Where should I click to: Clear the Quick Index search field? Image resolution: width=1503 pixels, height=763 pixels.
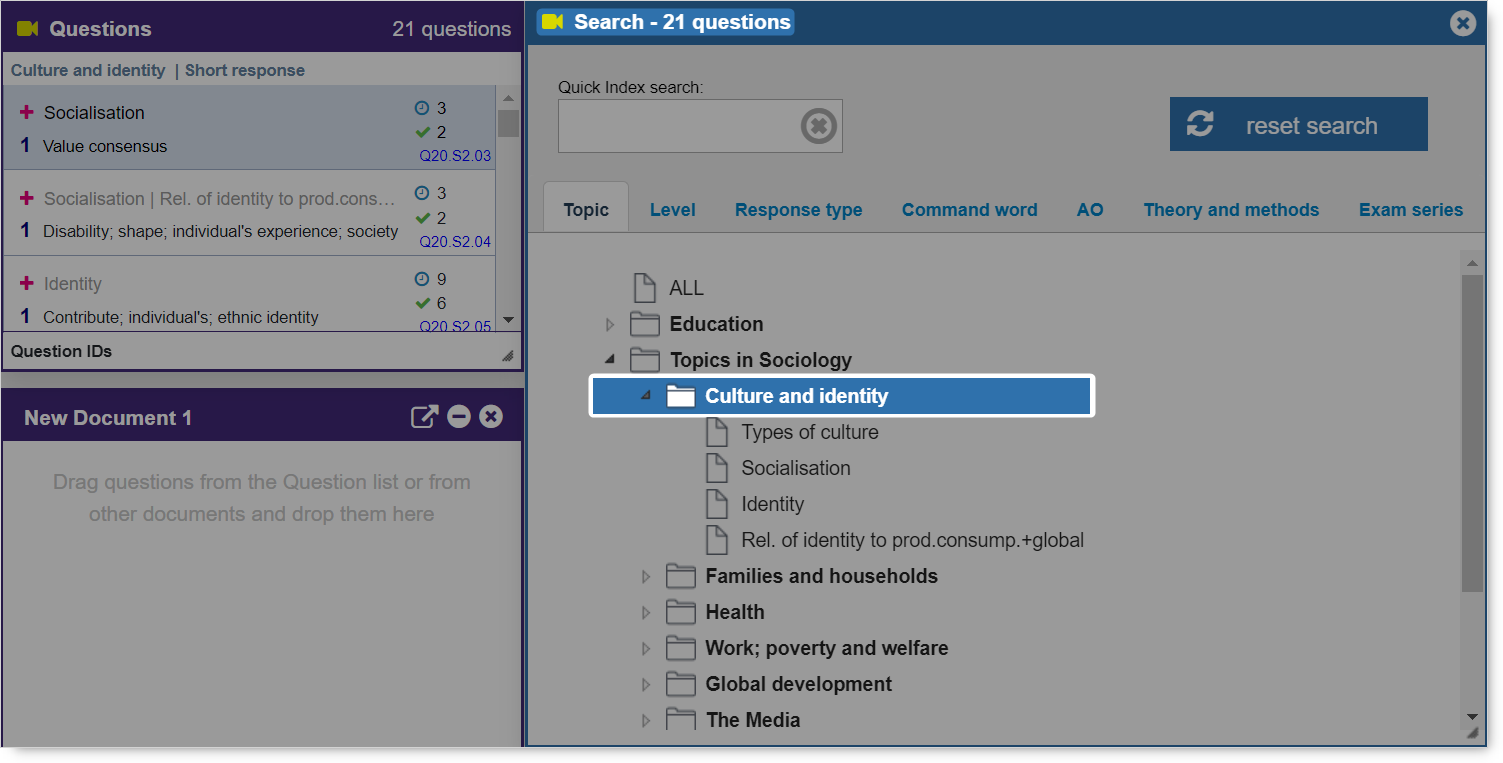tap(818, 126)
